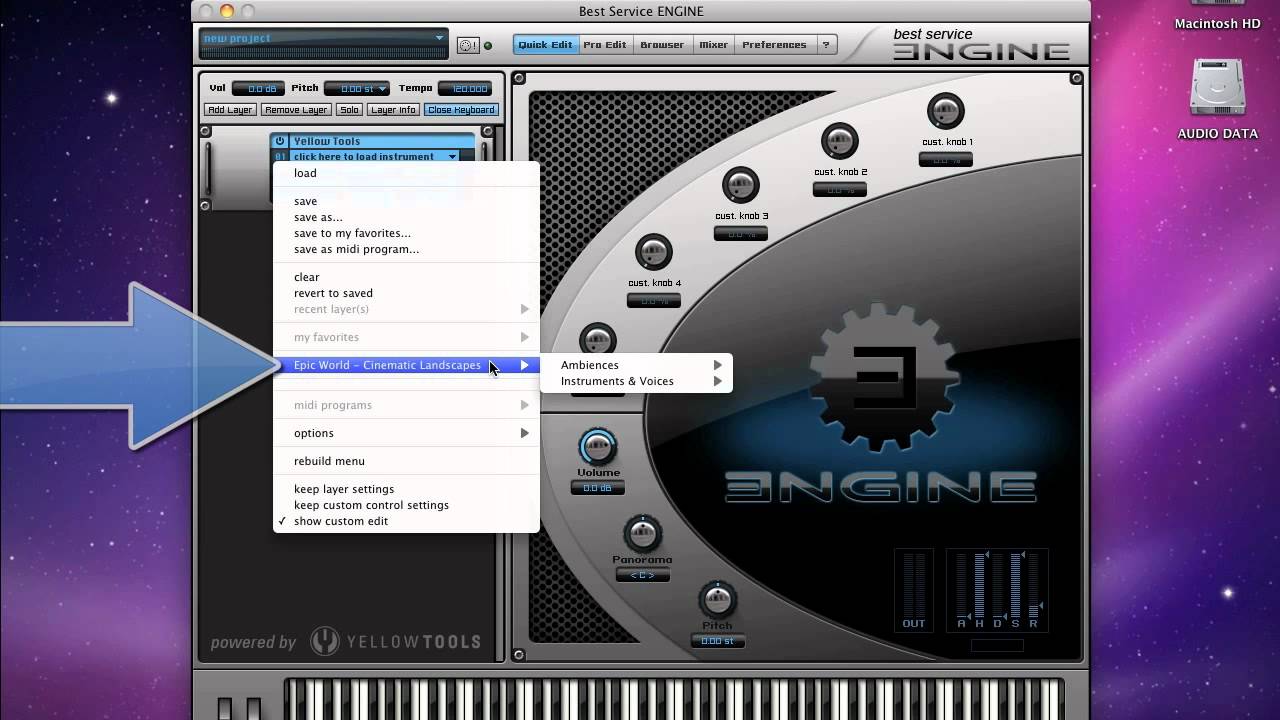Click the Pitch knob at the bottom
The height and width of the screenshot is (720, 1280).
coord(717,600)
